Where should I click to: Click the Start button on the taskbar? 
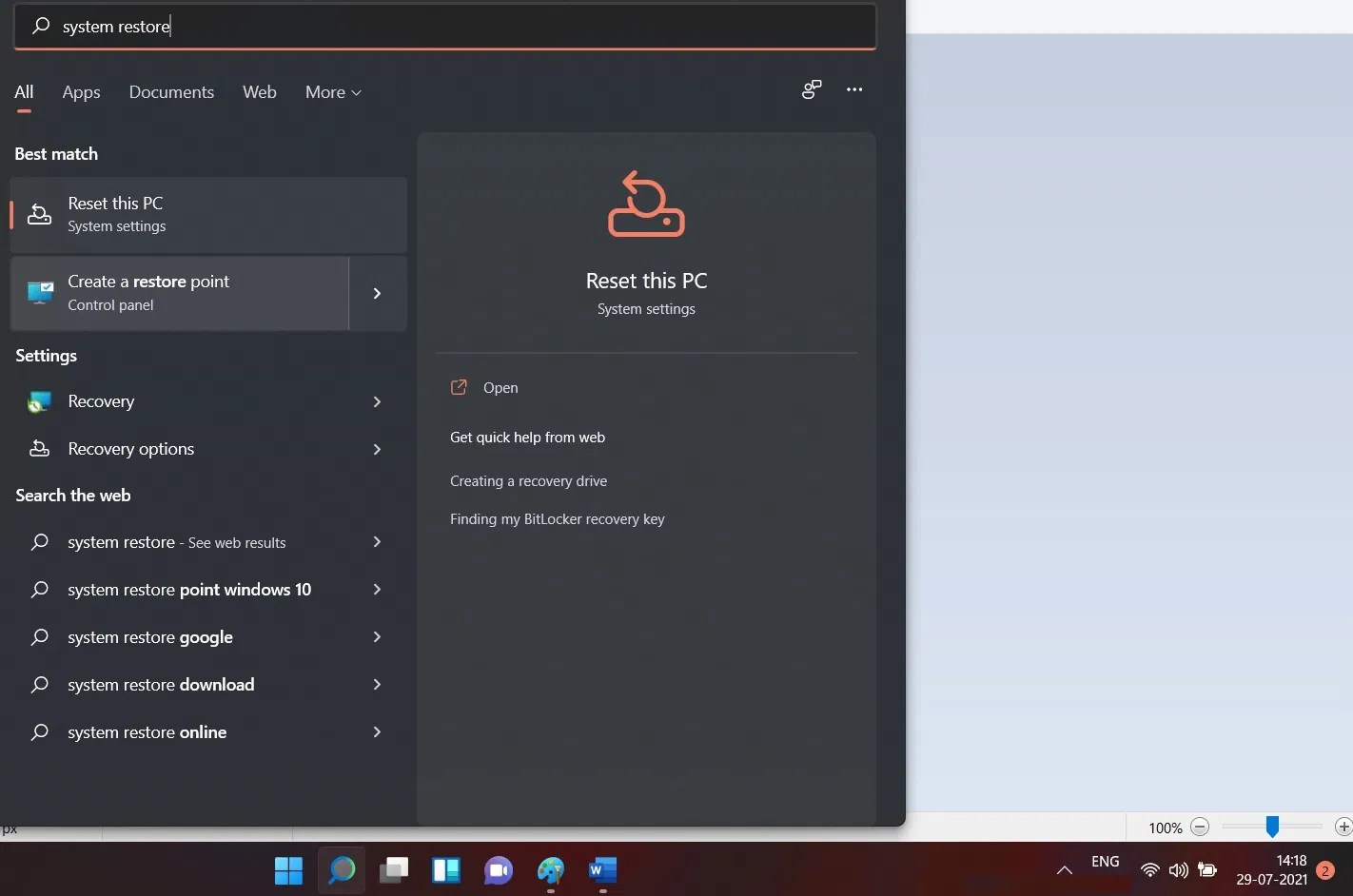[x=288, y=869]
